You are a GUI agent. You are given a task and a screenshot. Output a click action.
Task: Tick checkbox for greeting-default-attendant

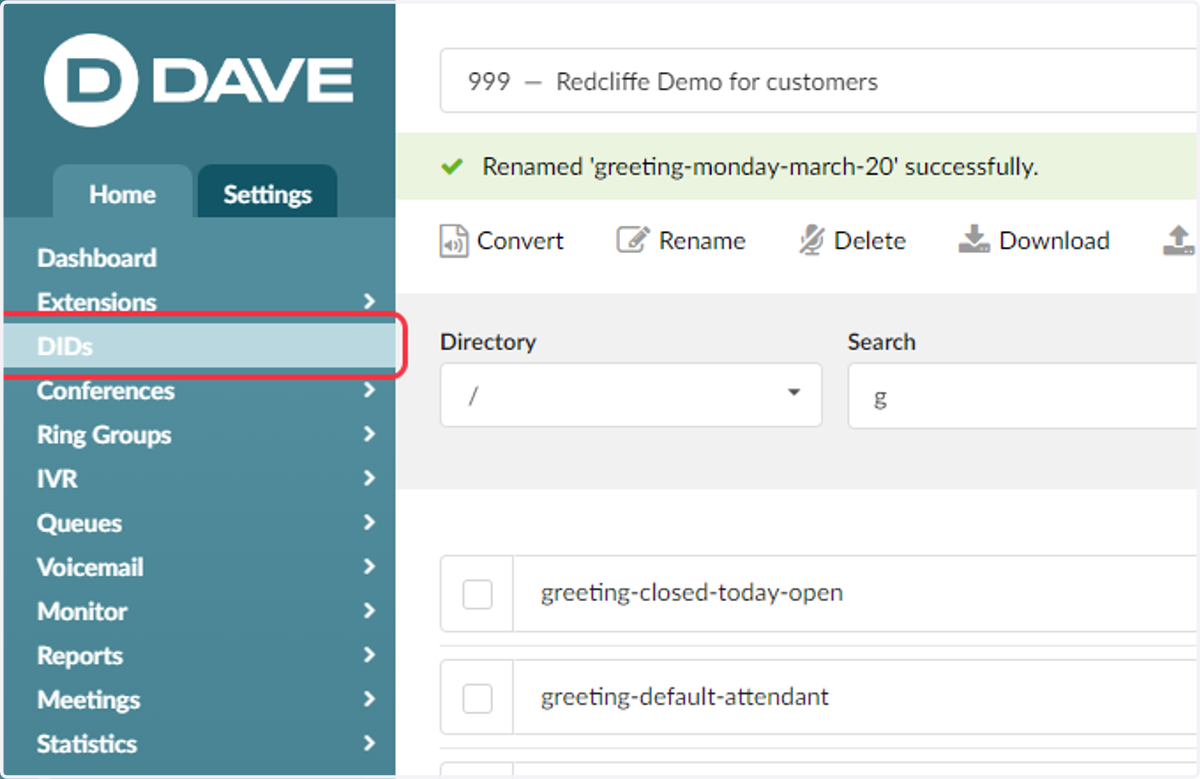[x=477, y=698]
